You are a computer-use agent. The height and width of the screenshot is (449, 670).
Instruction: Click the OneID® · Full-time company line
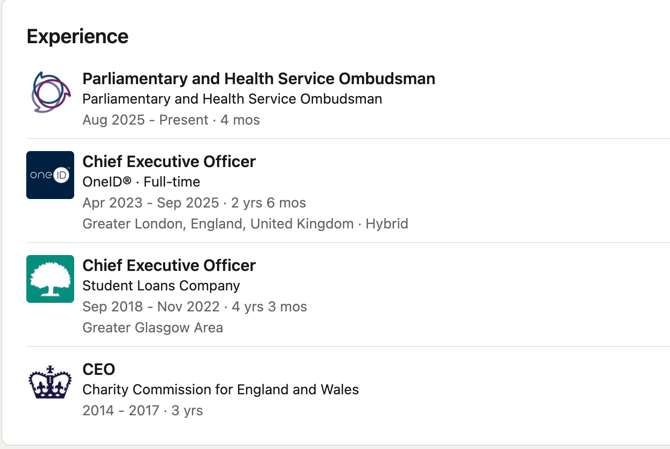pyautogui.click(x=141, y=182)
